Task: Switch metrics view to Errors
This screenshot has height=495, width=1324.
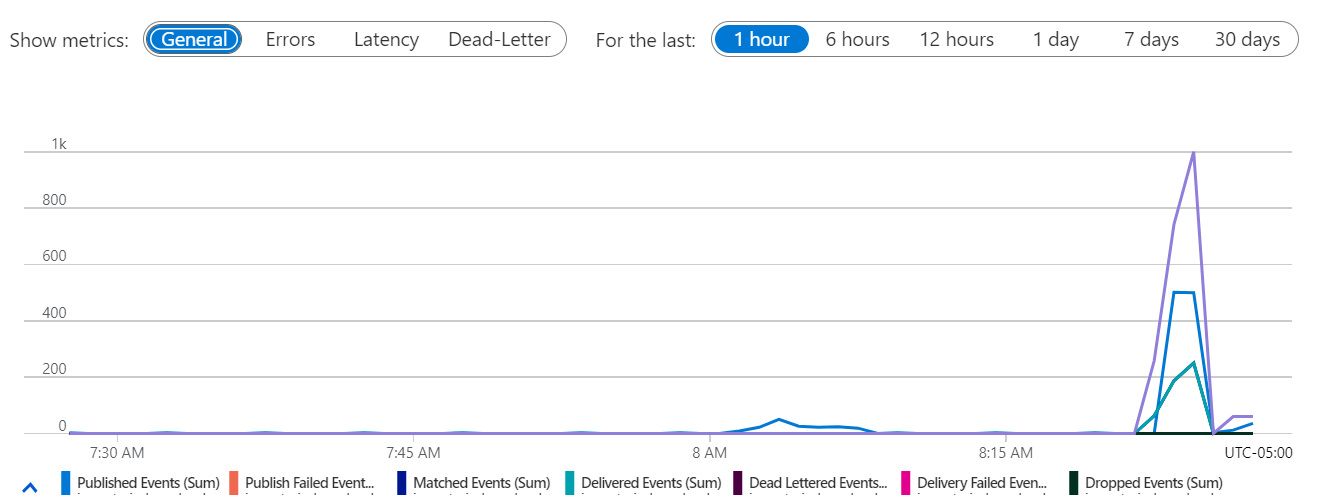Action: 290,40
